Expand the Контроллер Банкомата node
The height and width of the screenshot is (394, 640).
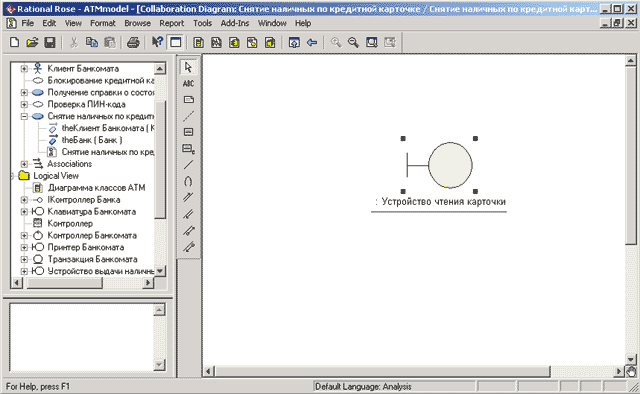(24, 236)
